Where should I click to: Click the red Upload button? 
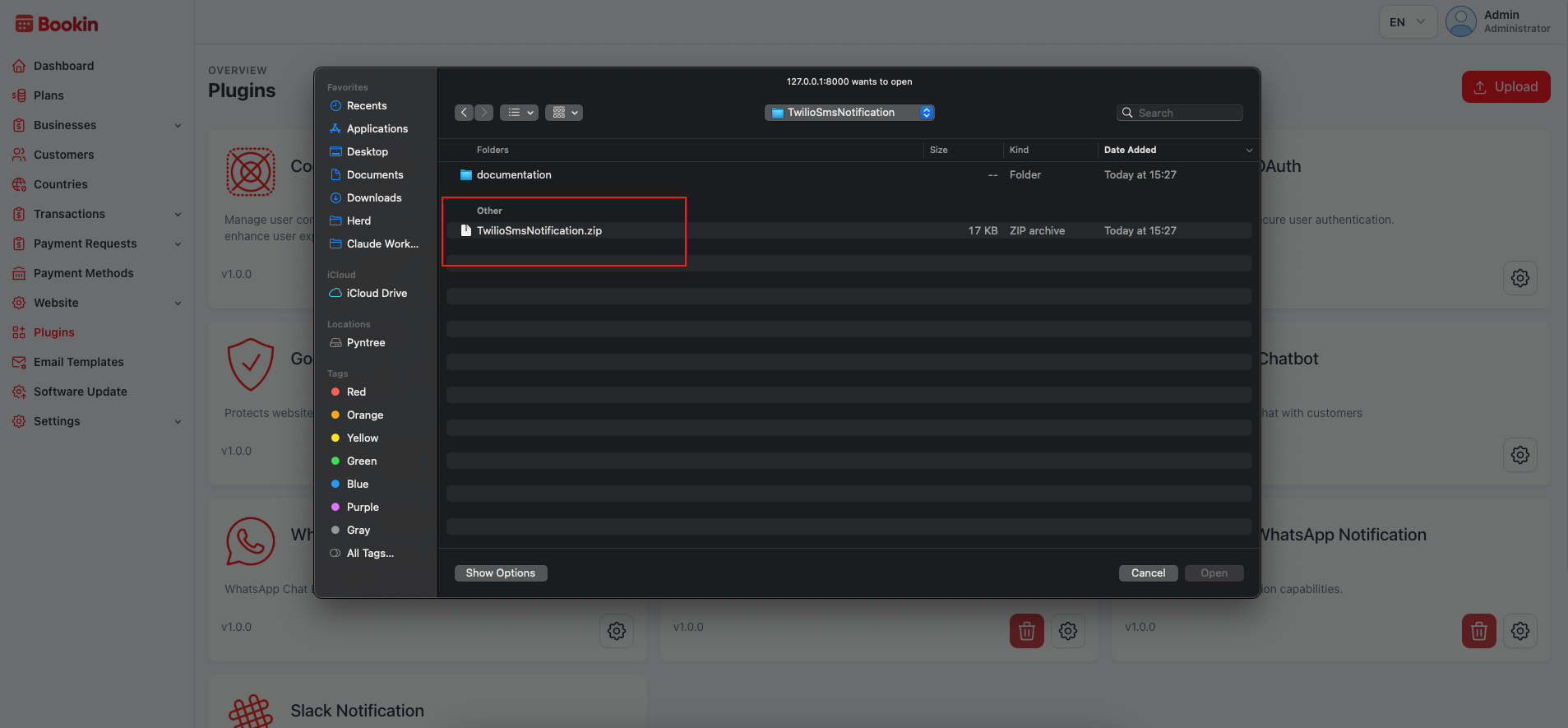pyautogui.click(x=1506, y=87)
